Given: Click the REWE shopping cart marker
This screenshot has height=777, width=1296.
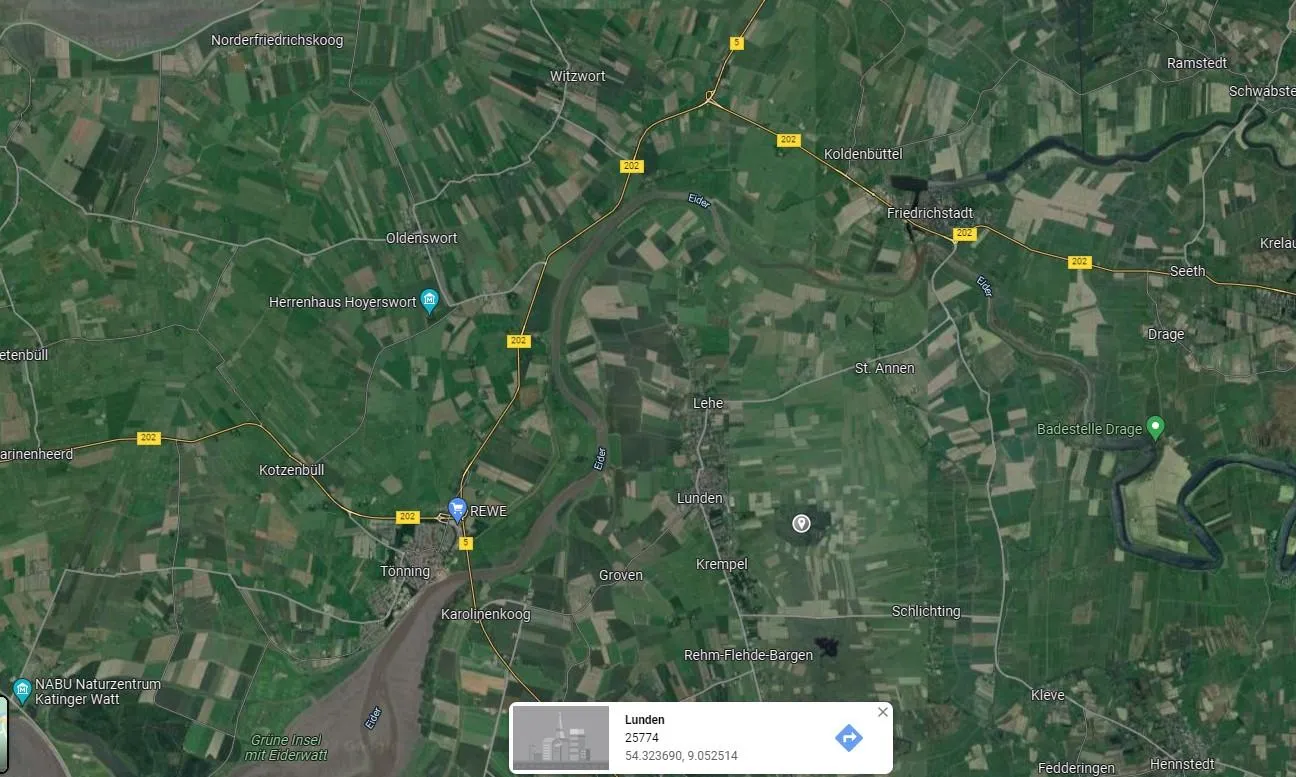Looking at the screenshot, I should coord(457,509).
